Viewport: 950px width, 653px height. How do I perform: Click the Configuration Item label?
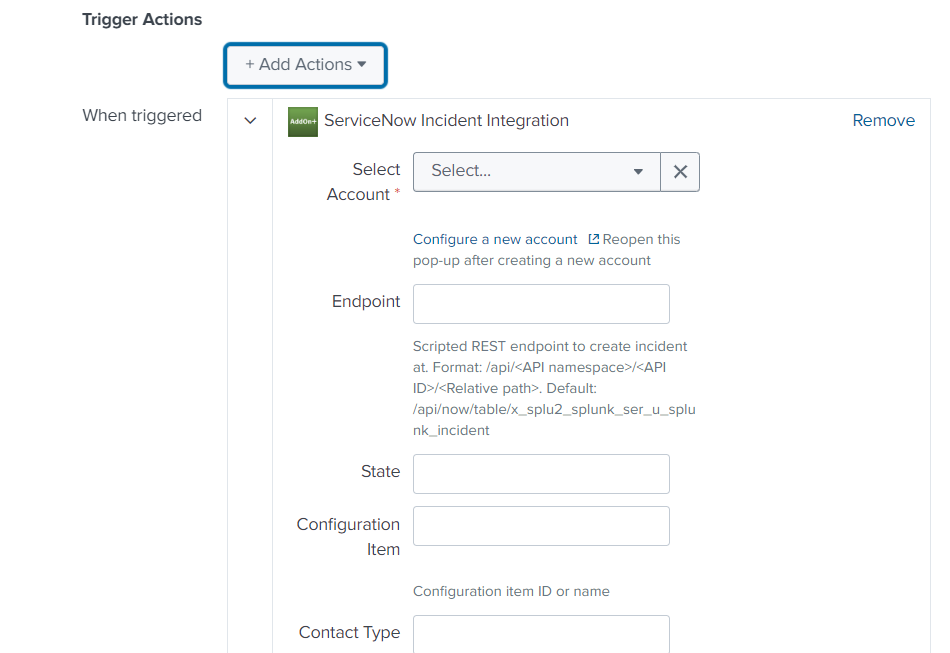click(x=348, y=537)
